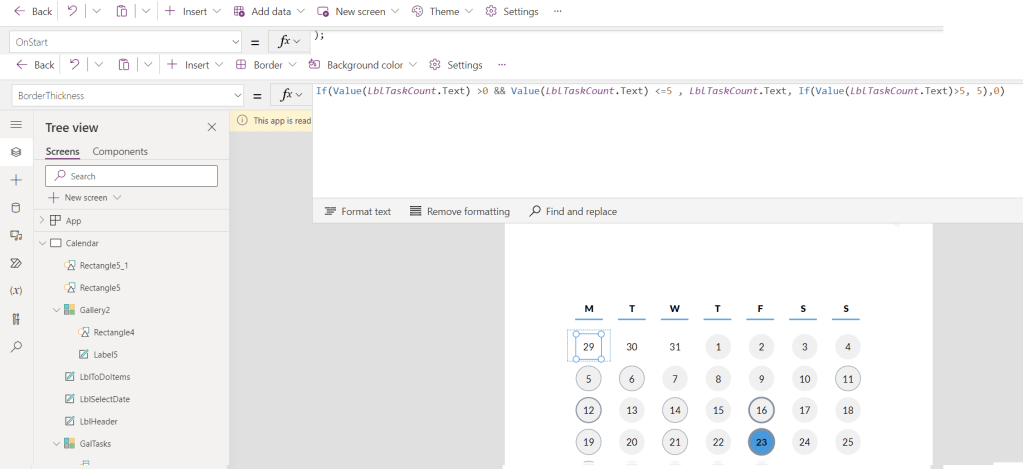Open the Variables (x) sidebar icon
The width and height of the screenshot is (1023, 469).
pos(16,291)
